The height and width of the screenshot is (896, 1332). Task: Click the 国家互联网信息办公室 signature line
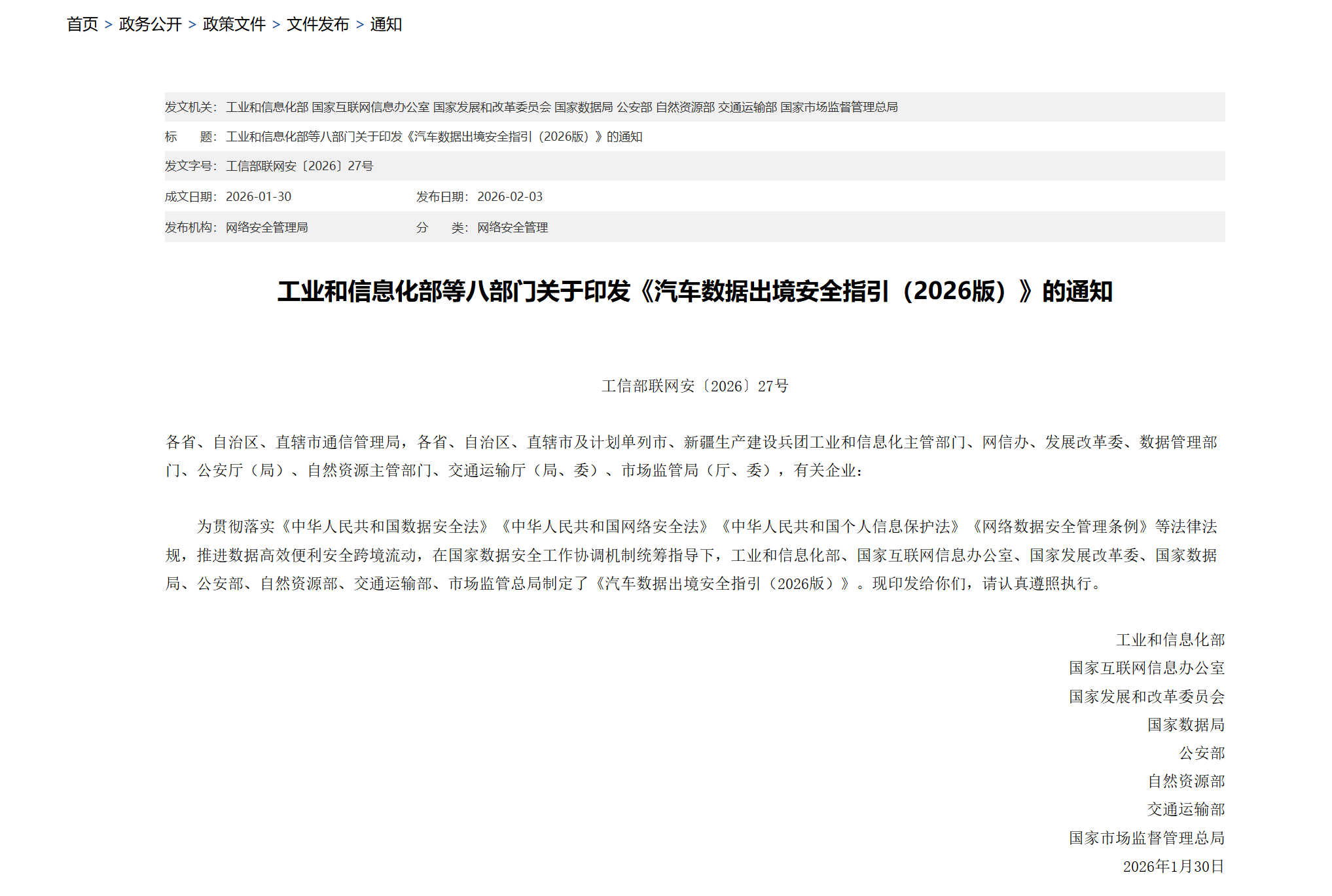coord(1146,668)
